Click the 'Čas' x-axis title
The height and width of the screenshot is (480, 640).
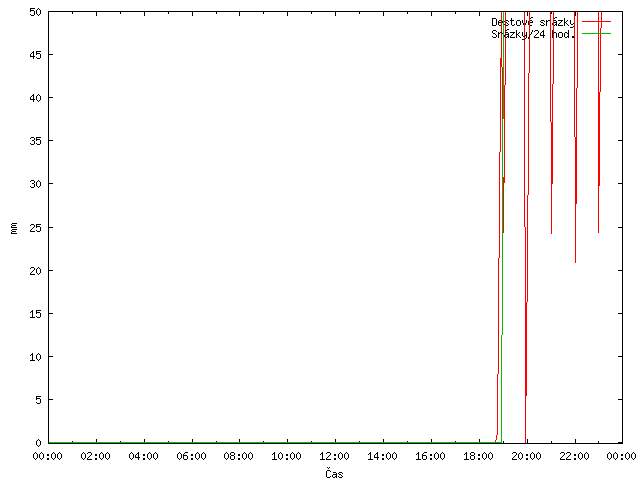pos(334,473)
